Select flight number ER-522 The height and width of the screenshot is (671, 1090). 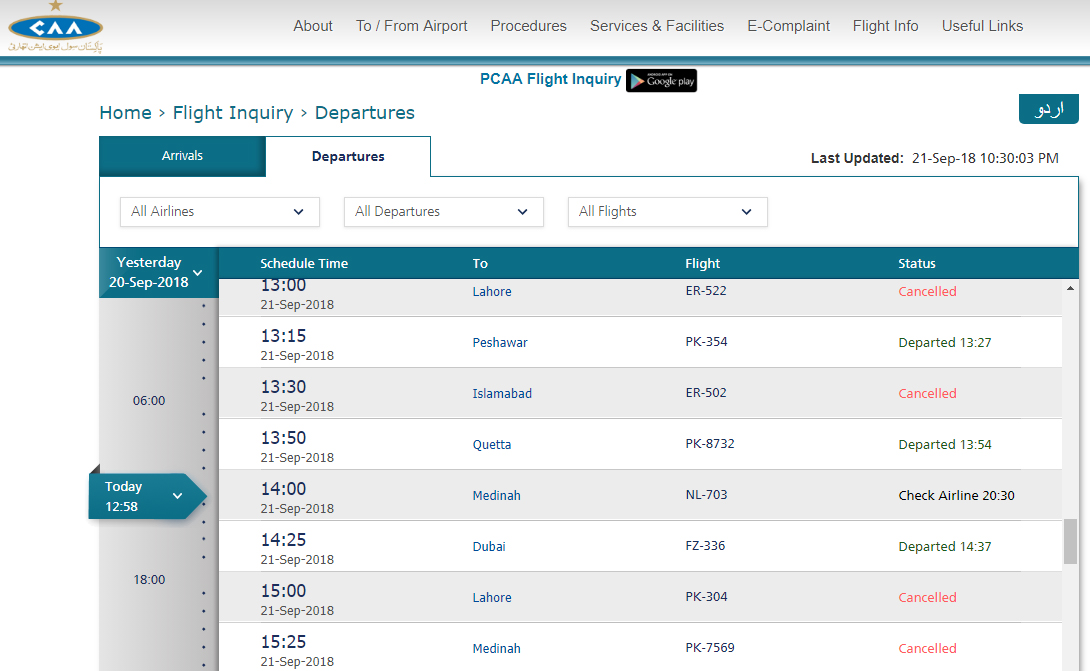706,291
